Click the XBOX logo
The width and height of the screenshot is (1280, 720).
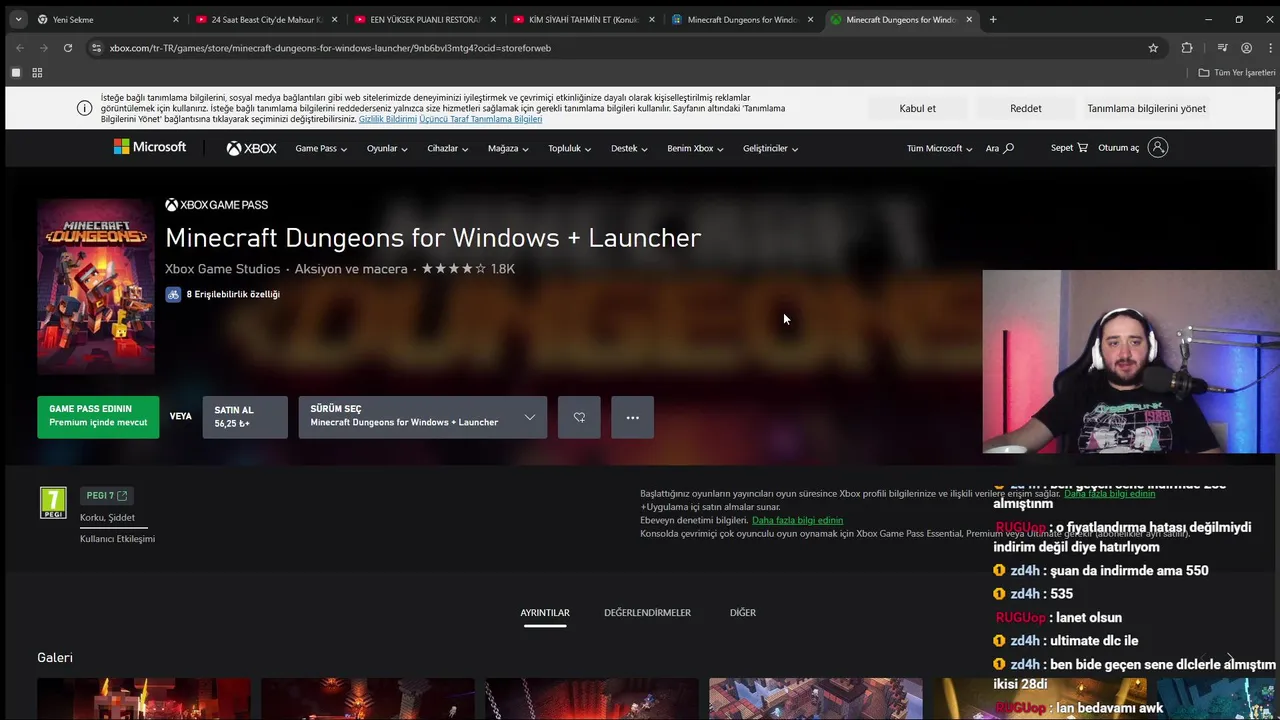click(x=251, y=148)
